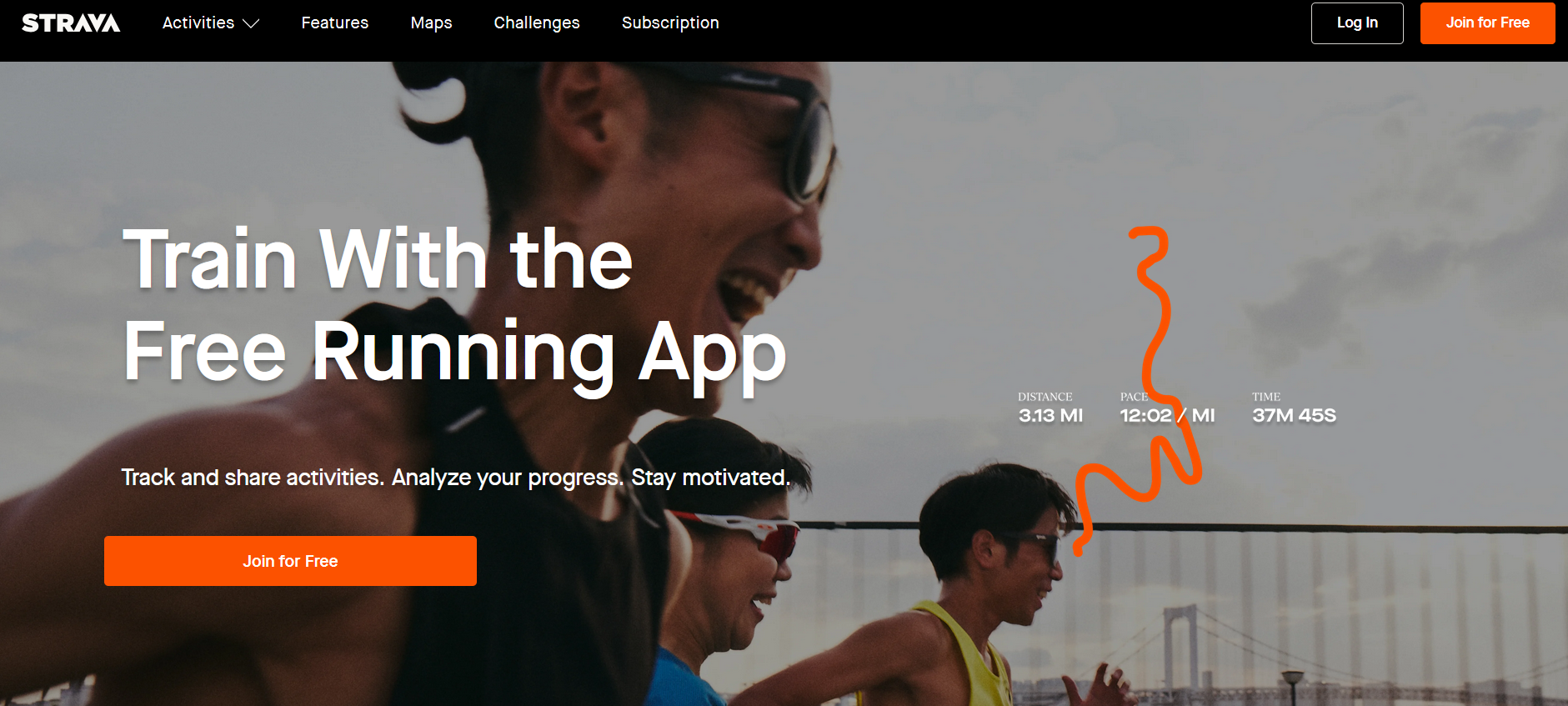
Task: Click the Strava logo
Action: click(x=71, y=23)
